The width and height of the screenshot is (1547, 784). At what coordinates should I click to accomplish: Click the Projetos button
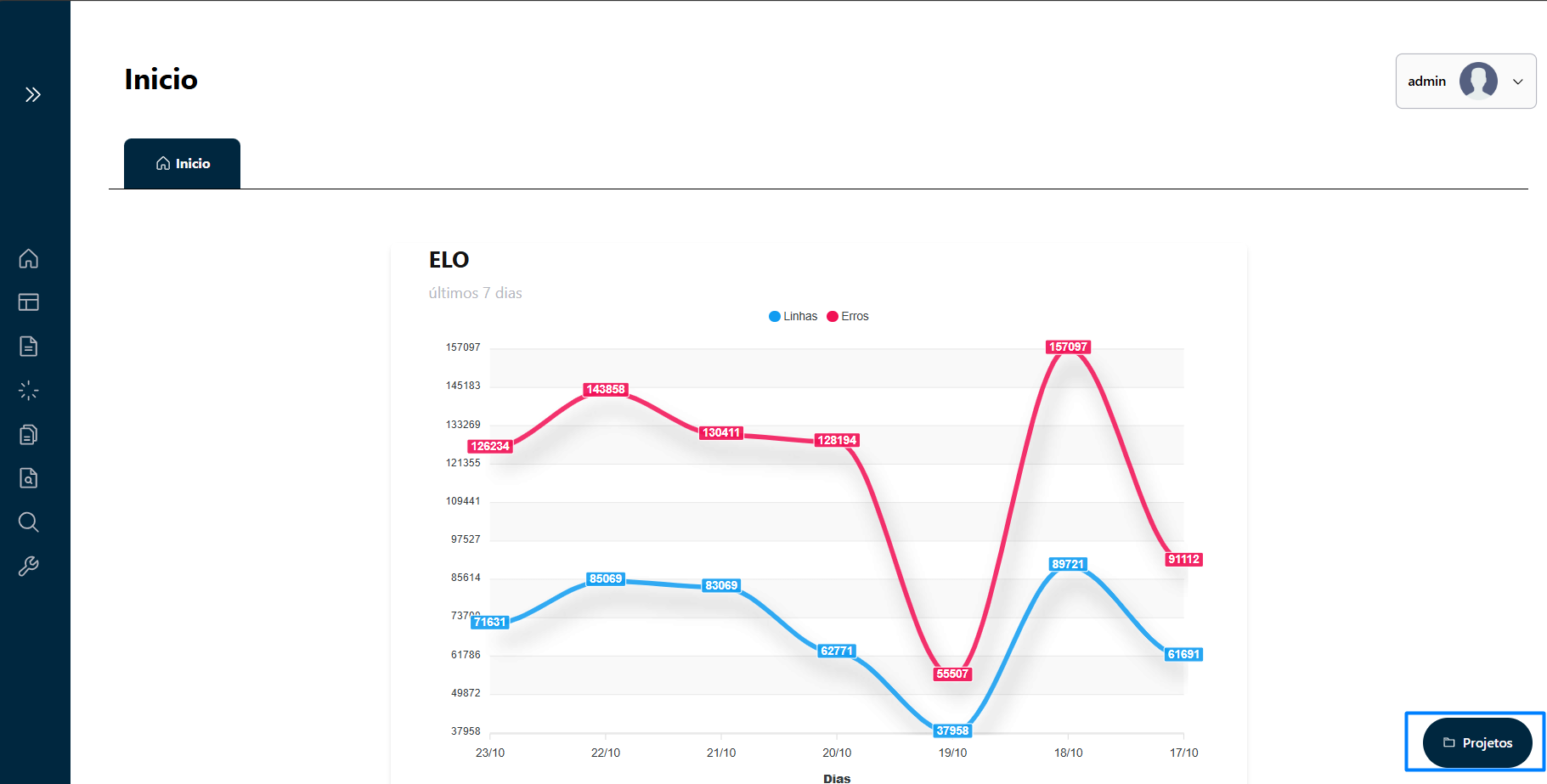1477,742
